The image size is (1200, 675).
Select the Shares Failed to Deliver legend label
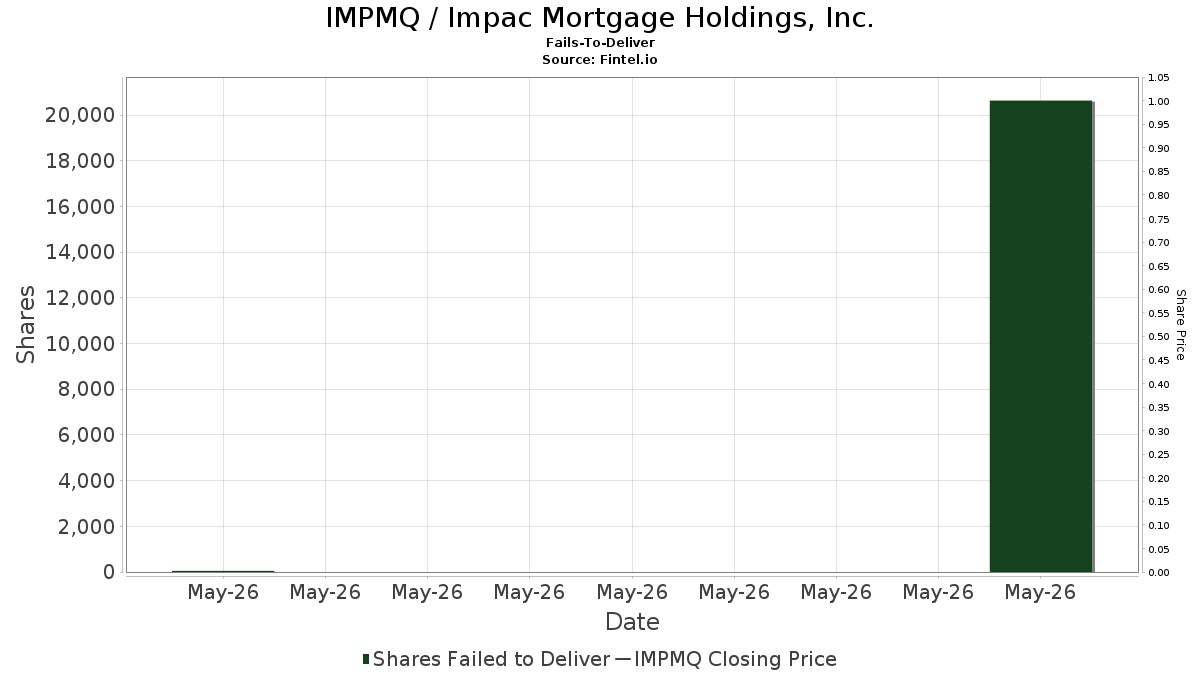coord(491,659)
